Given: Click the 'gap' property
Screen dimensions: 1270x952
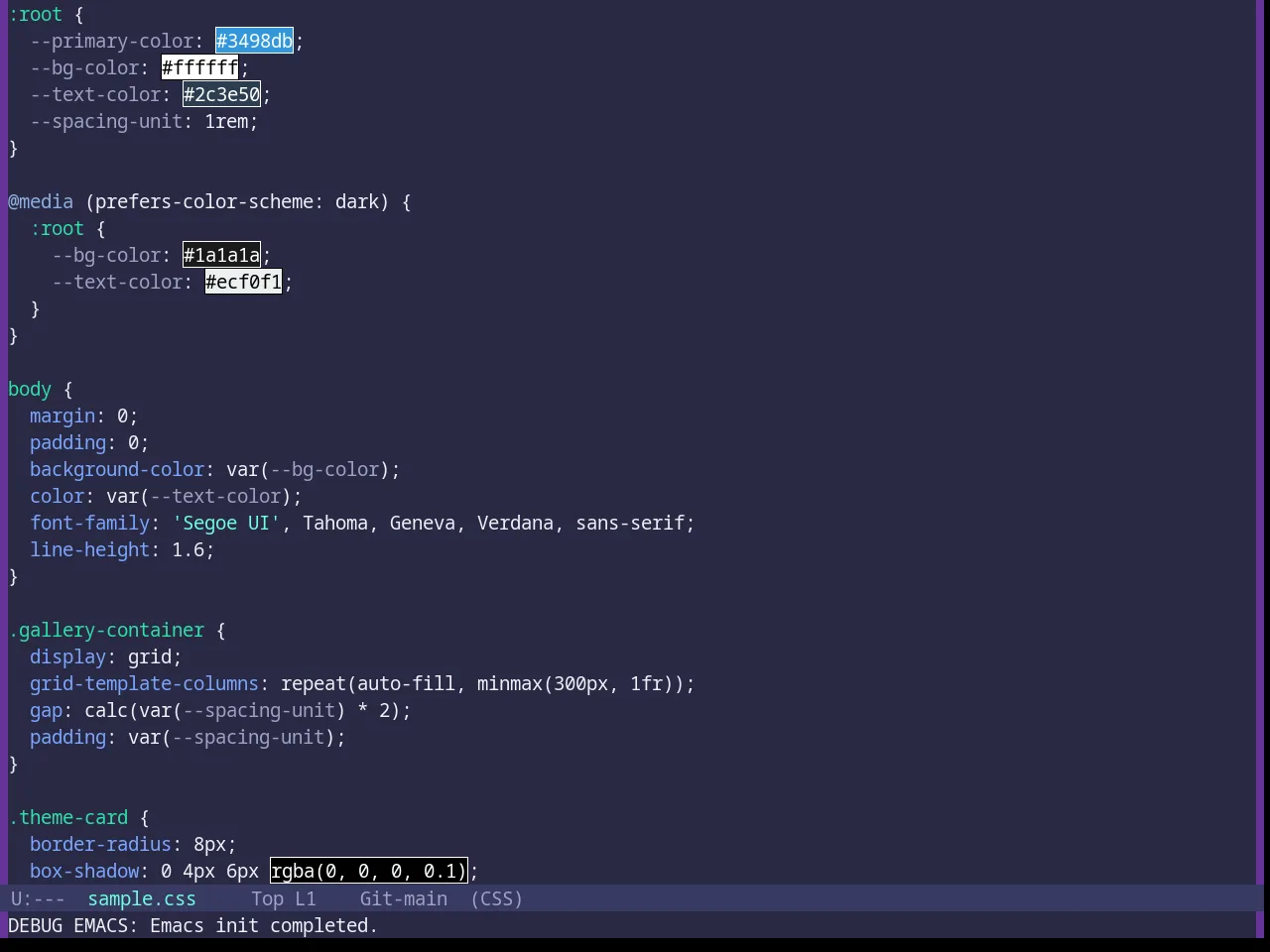Looking at the screenshot, I should pos(46,710).
